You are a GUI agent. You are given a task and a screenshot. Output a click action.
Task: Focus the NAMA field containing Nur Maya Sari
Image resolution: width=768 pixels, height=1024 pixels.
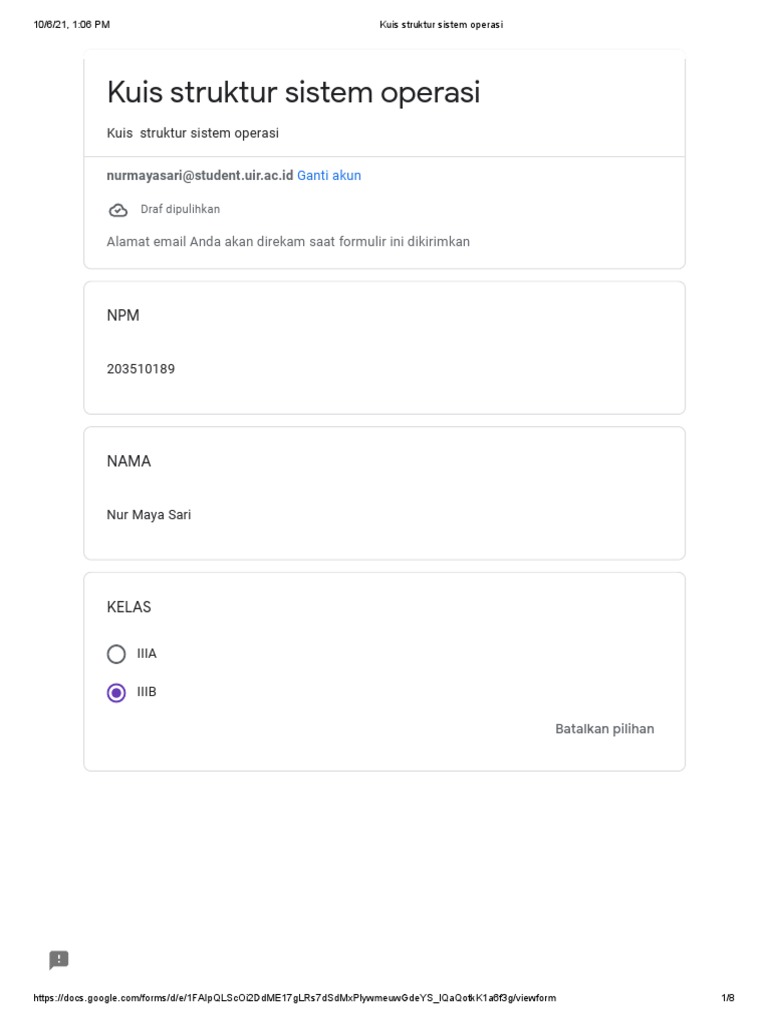149,515
